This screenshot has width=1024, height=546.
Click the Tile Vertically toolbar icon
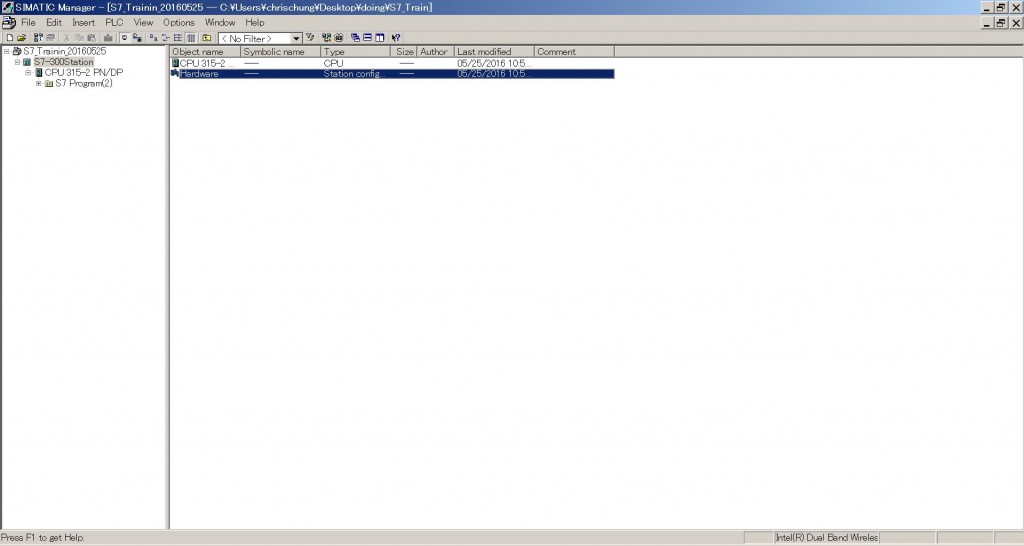click(x=379, y=38)
